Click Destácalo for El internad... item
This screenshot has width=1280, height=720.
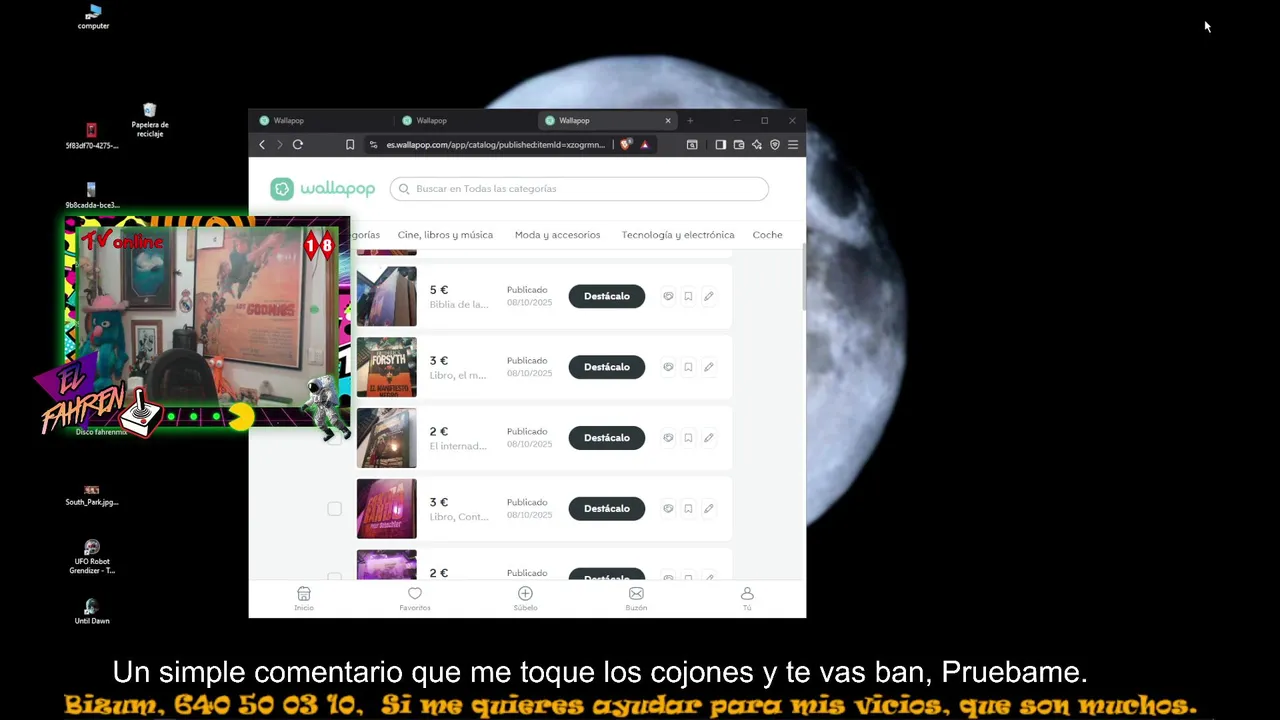[x=607, y=438]
